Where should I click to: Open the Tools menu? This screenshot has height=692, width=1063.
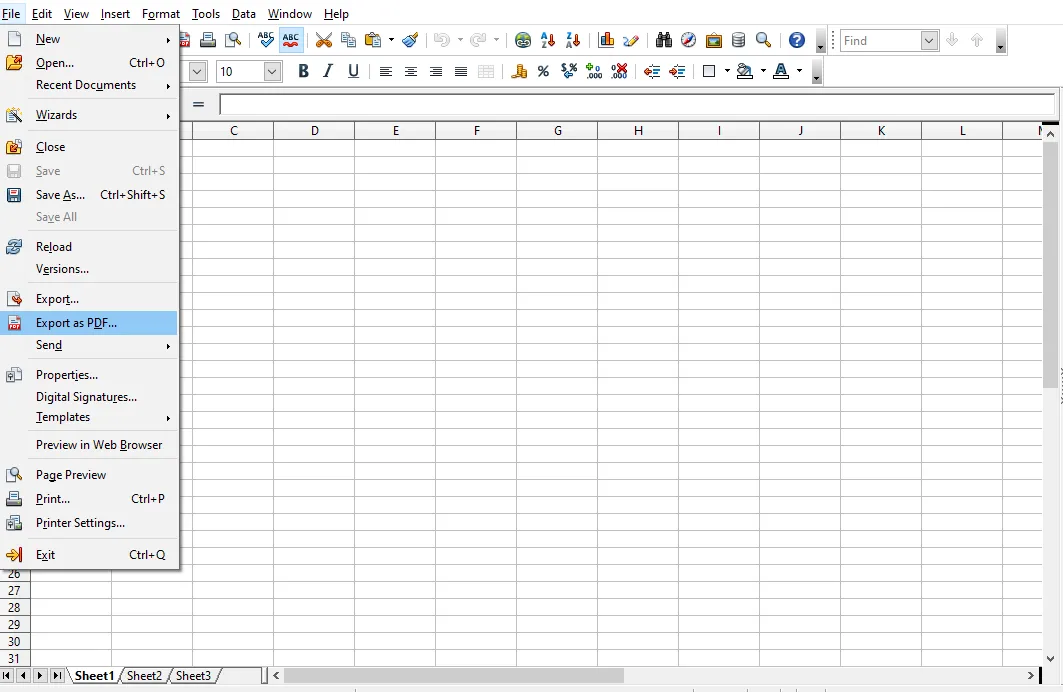pos(205,14)
